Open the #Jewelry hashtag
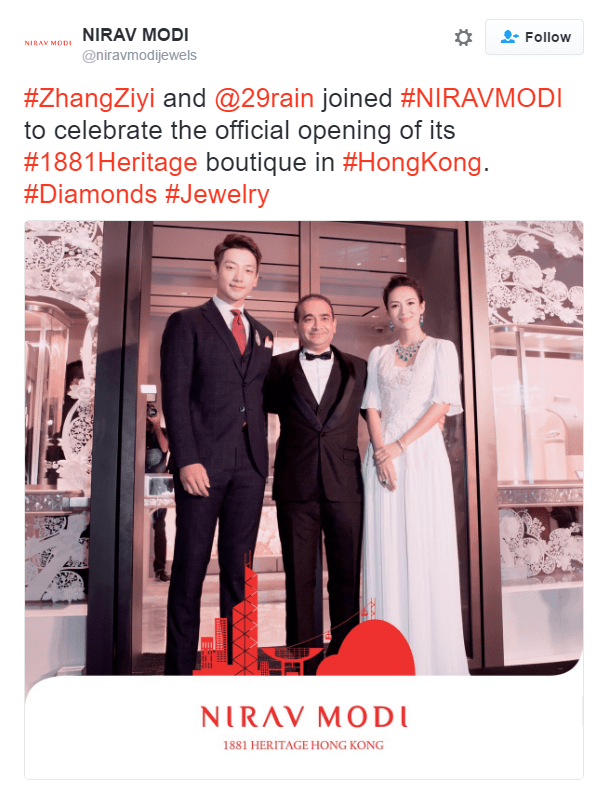 pyautogui.click(x=217, y=195)
